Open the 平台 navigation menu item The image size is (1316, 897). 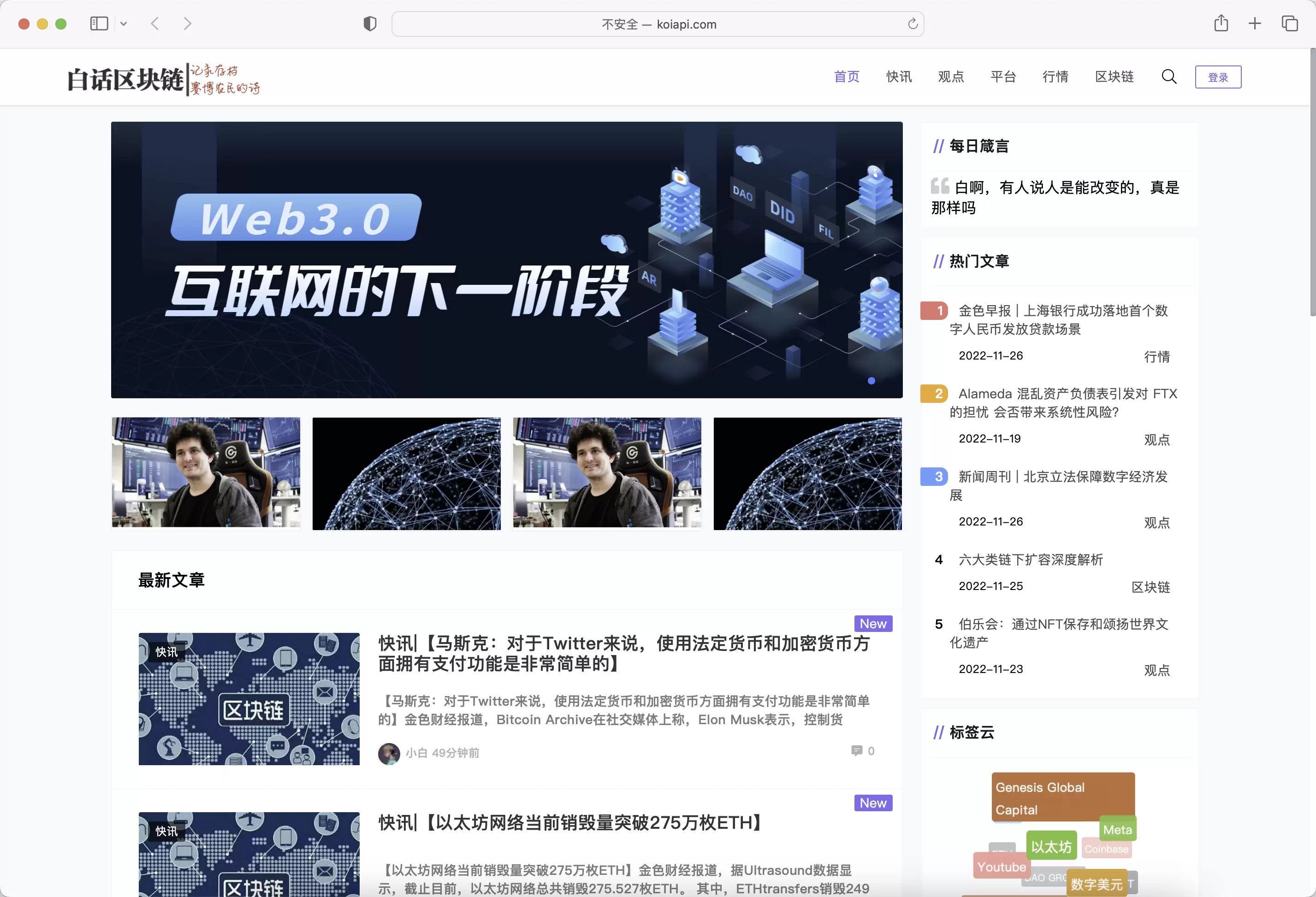1003,77
